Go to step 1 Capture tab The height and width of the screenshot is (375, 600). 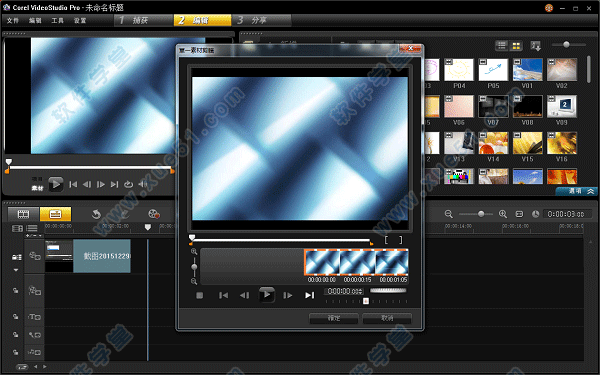[143, 20]
